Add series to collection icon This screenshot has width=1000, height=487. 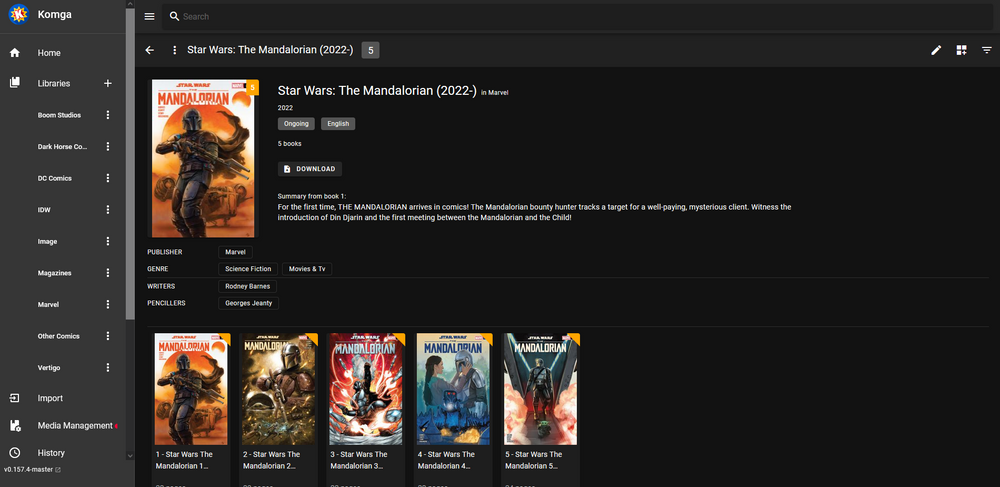[961, 50]
